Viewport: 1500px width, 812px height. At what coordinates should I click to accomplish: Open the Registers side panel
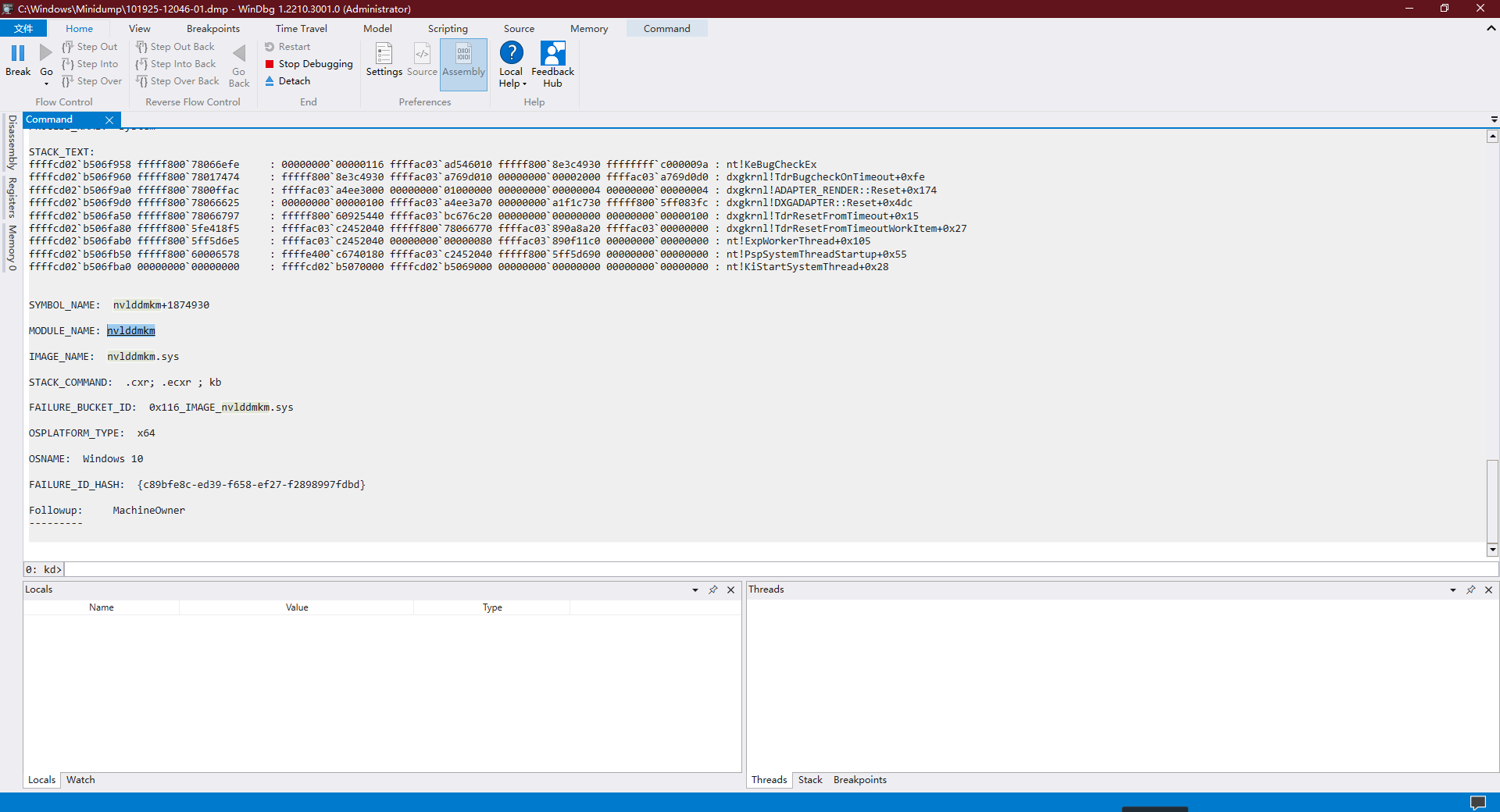[12, 198]
